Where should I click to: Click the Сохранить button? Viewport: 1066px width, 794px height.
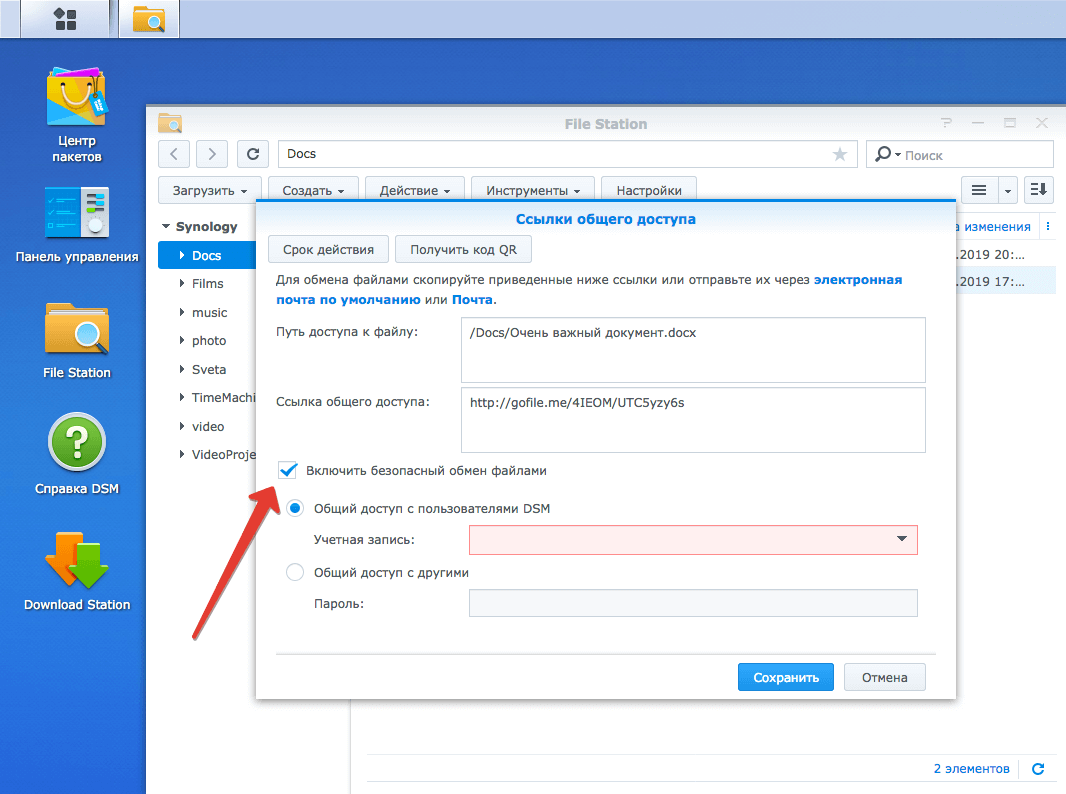(785, 677)
